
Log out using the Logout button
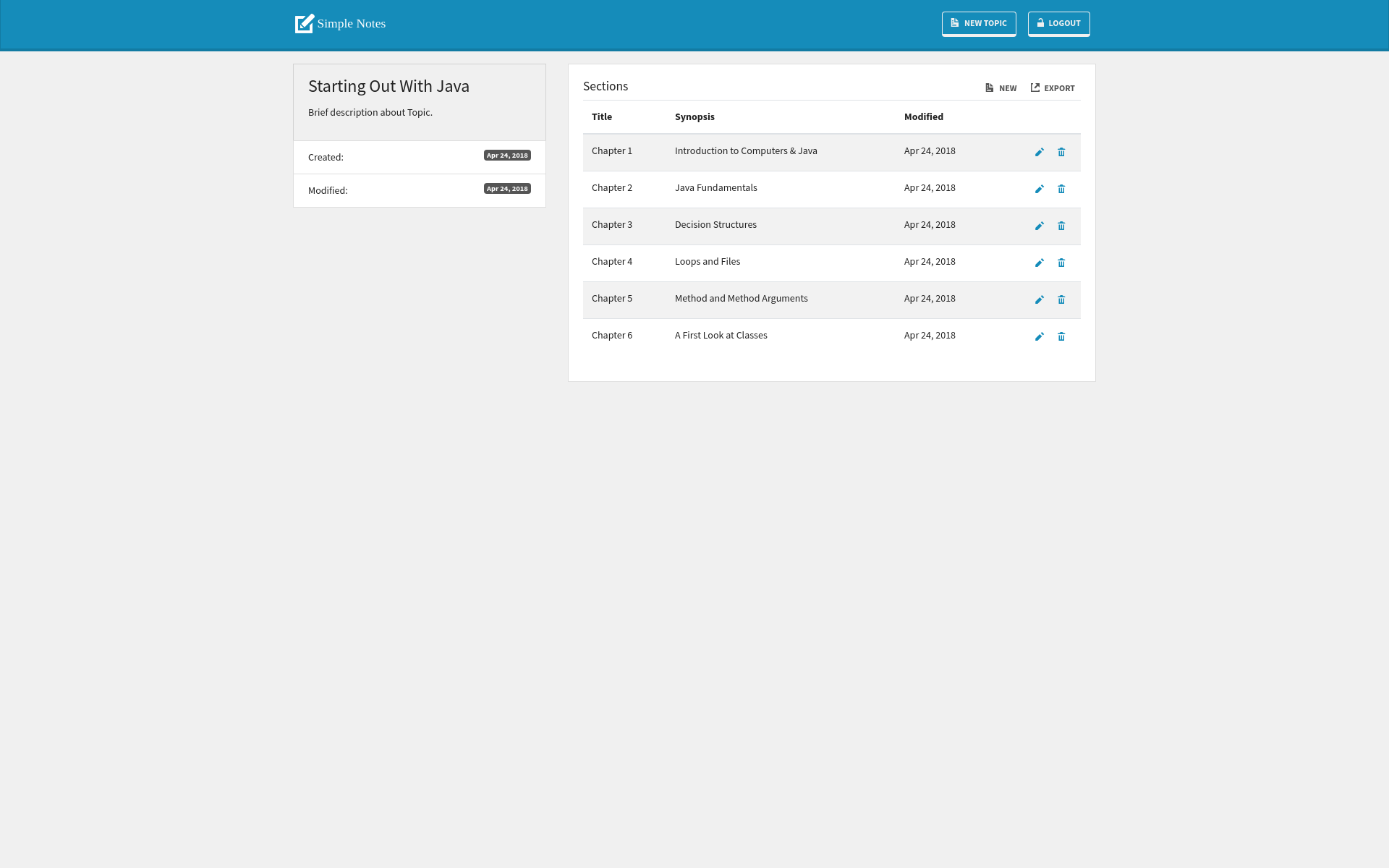pyautogui.click(x=1058, y=23)
